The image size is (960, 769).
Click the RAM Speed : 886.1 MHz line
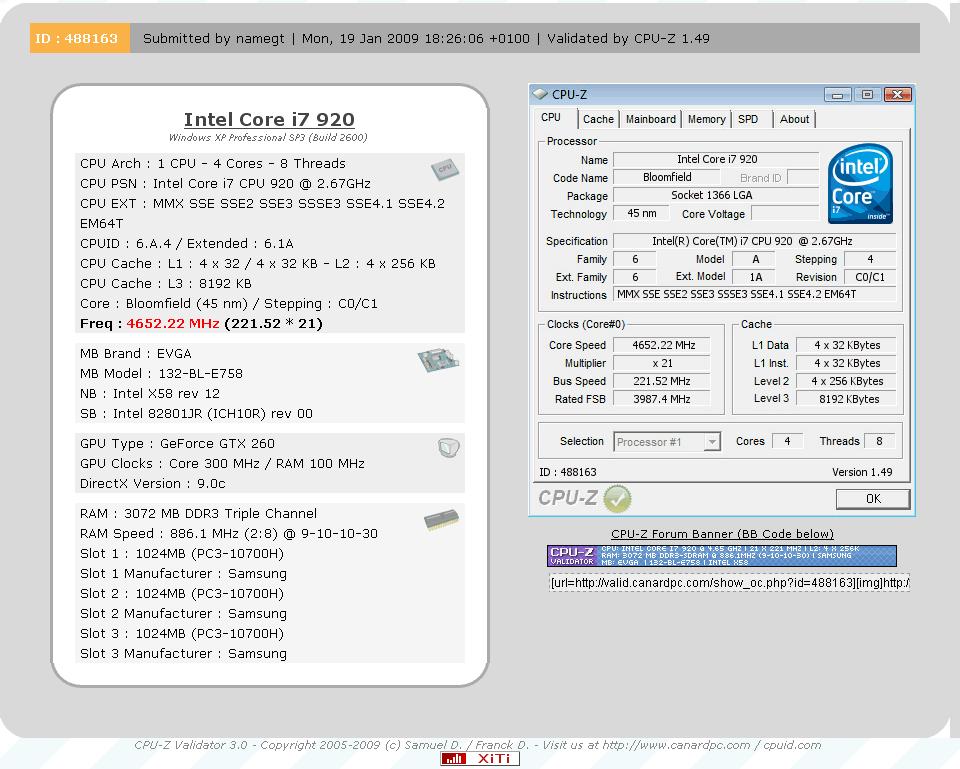pyautogui.click(x=228, y=533)
